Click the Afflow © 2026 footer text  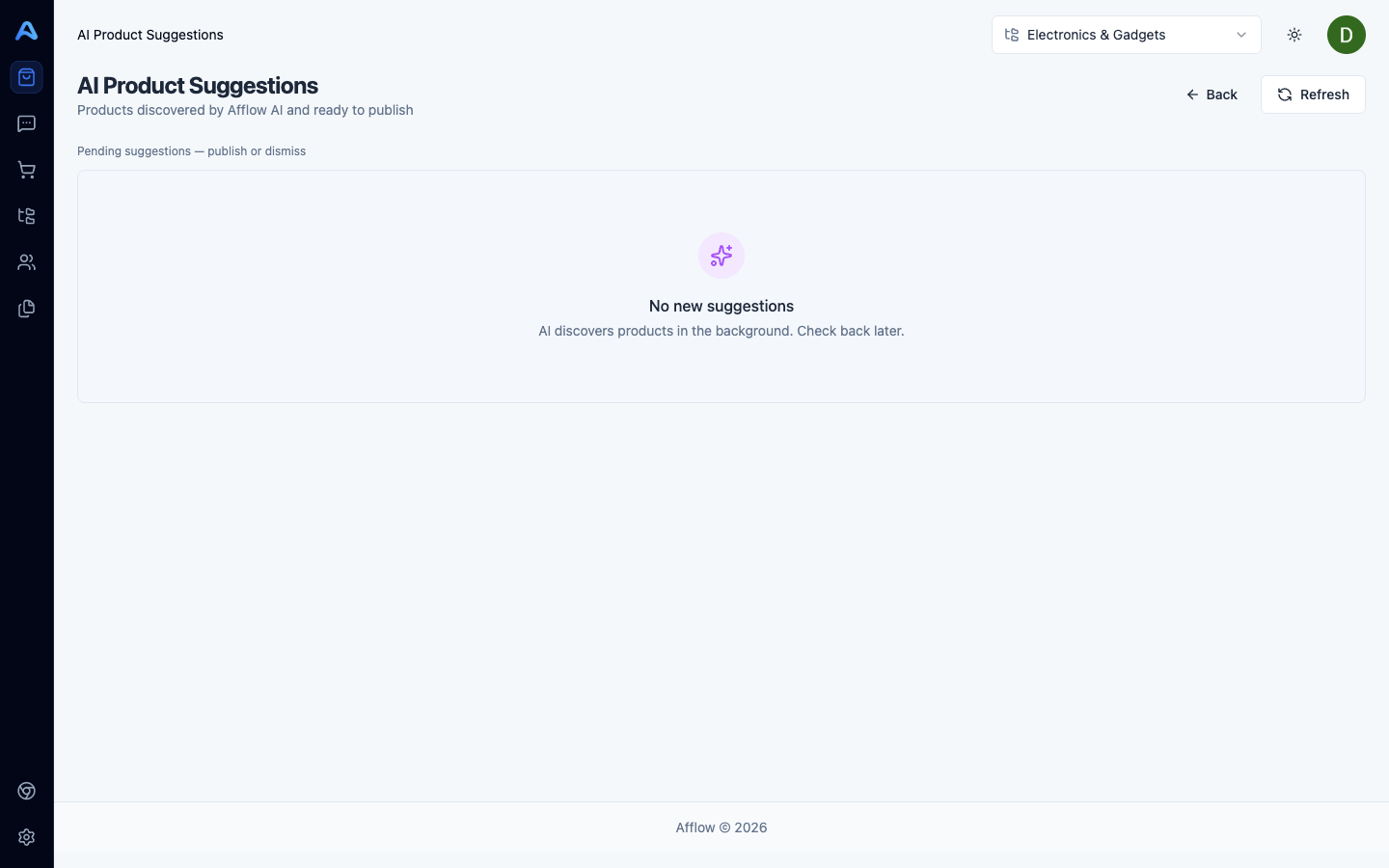coord(721,827)
